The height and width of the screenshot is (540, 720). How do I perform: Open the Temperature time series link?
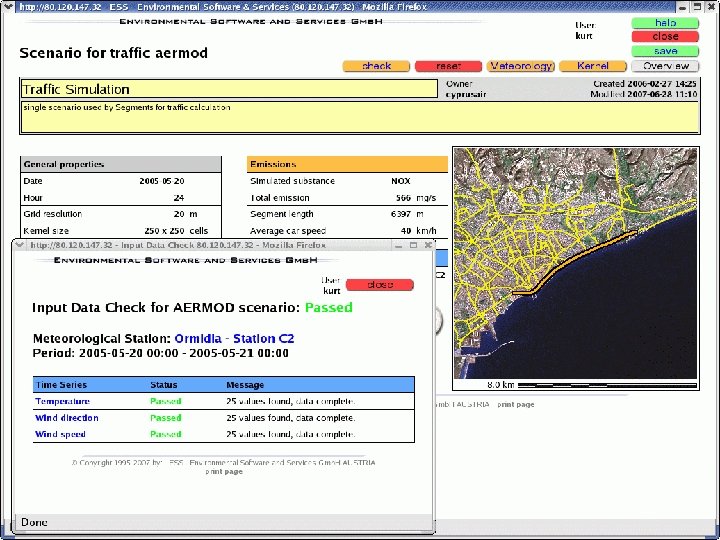[62, 401]
